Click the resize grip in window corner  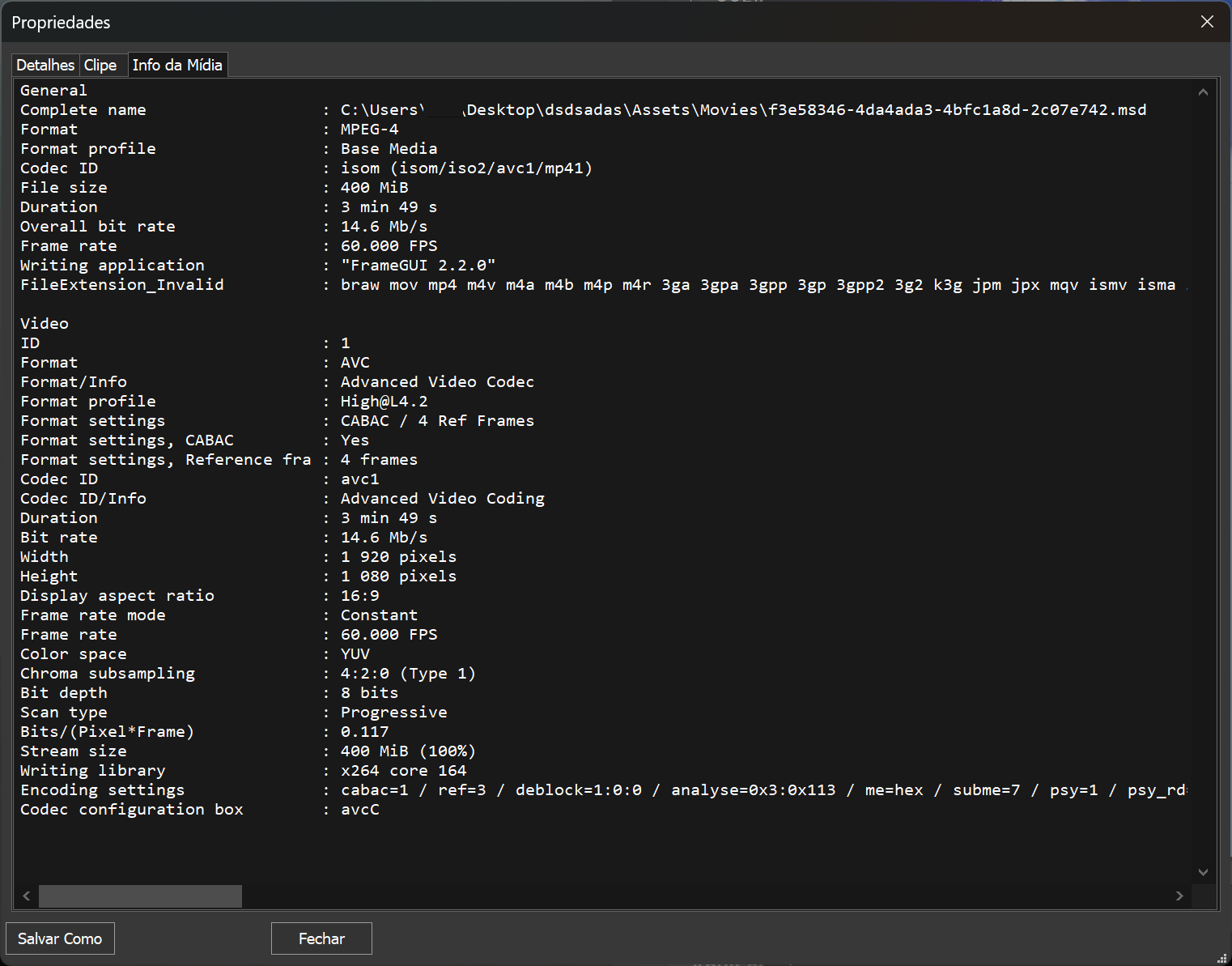[x=1222, y=958]
